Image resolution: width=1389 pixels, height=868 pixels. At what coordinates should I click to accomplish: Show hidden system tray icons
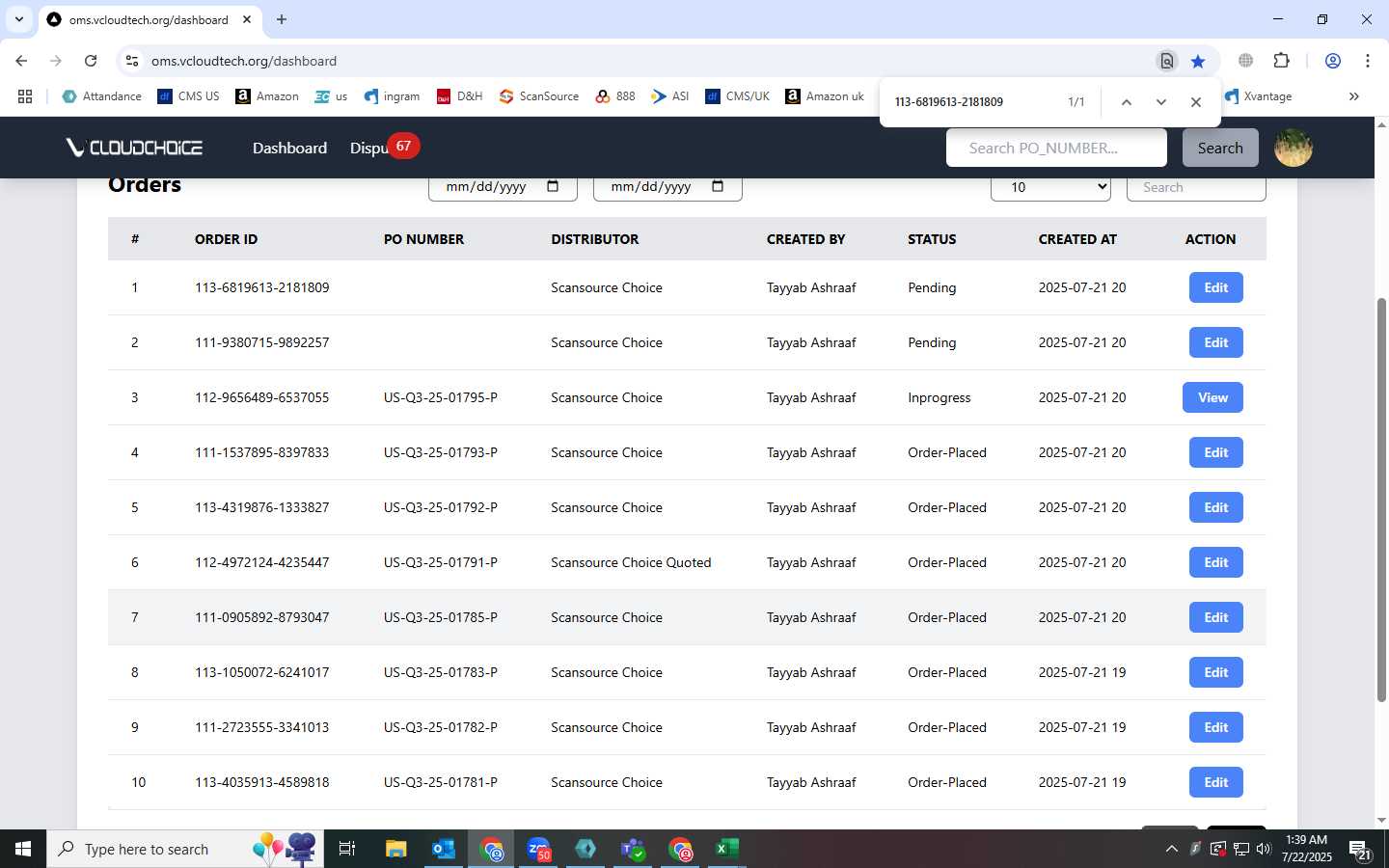coord(1171,849)
